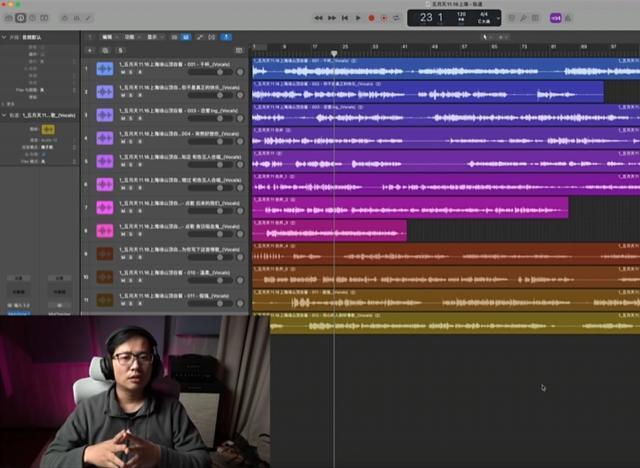Viewport: 640px width, 468px height.
Task: Mute track 1 with M button
Action: pyautogui.click(x=123, y=72)
